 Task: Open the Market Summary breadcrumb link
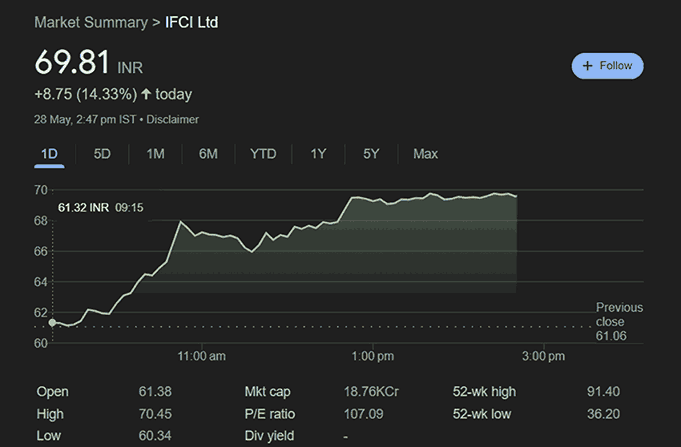coord(91,23)
